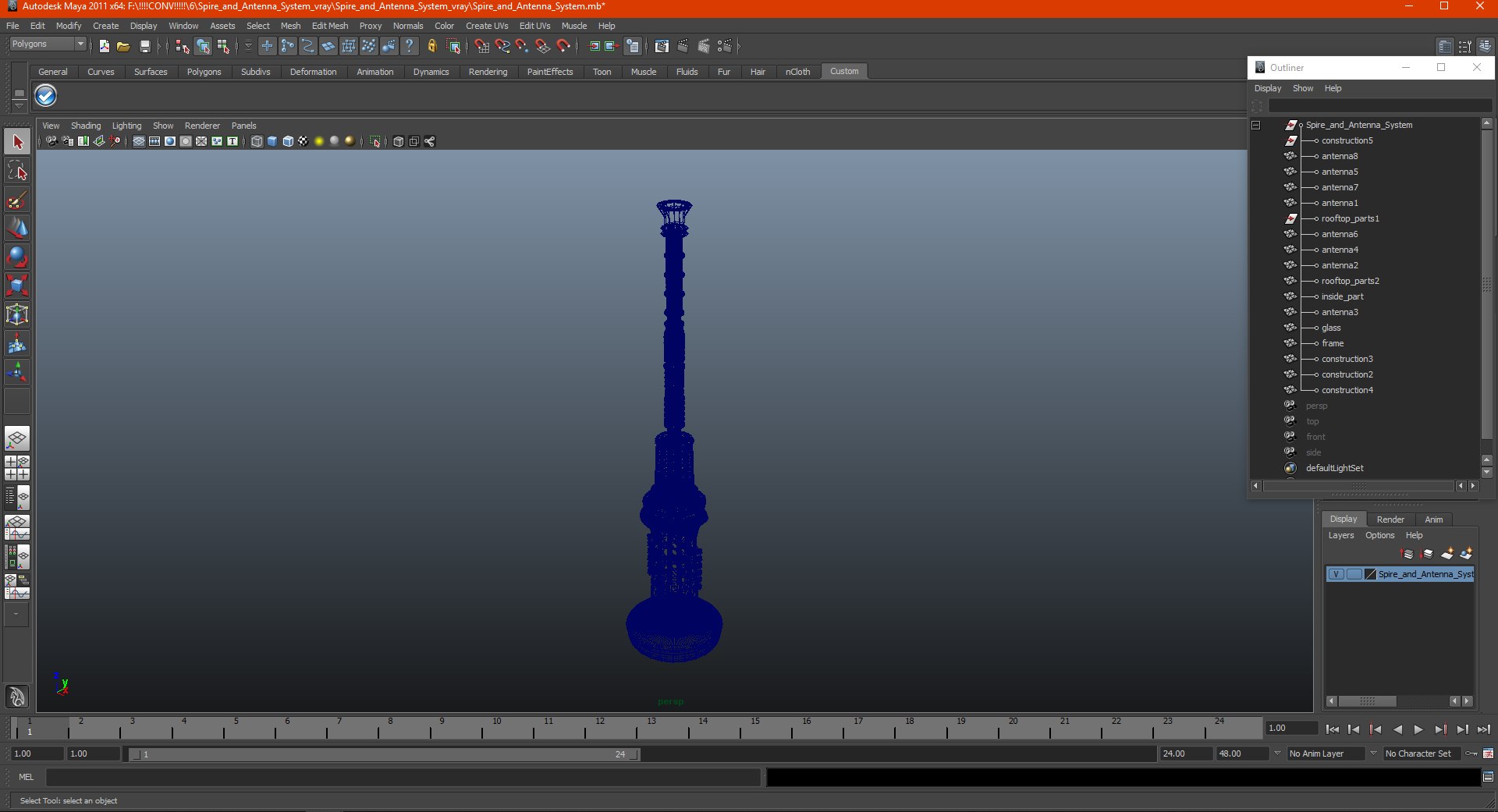Open the Script Editor icon
Image resolution: width=1498 pixels, height=812 pixels.
[1488, 777]
